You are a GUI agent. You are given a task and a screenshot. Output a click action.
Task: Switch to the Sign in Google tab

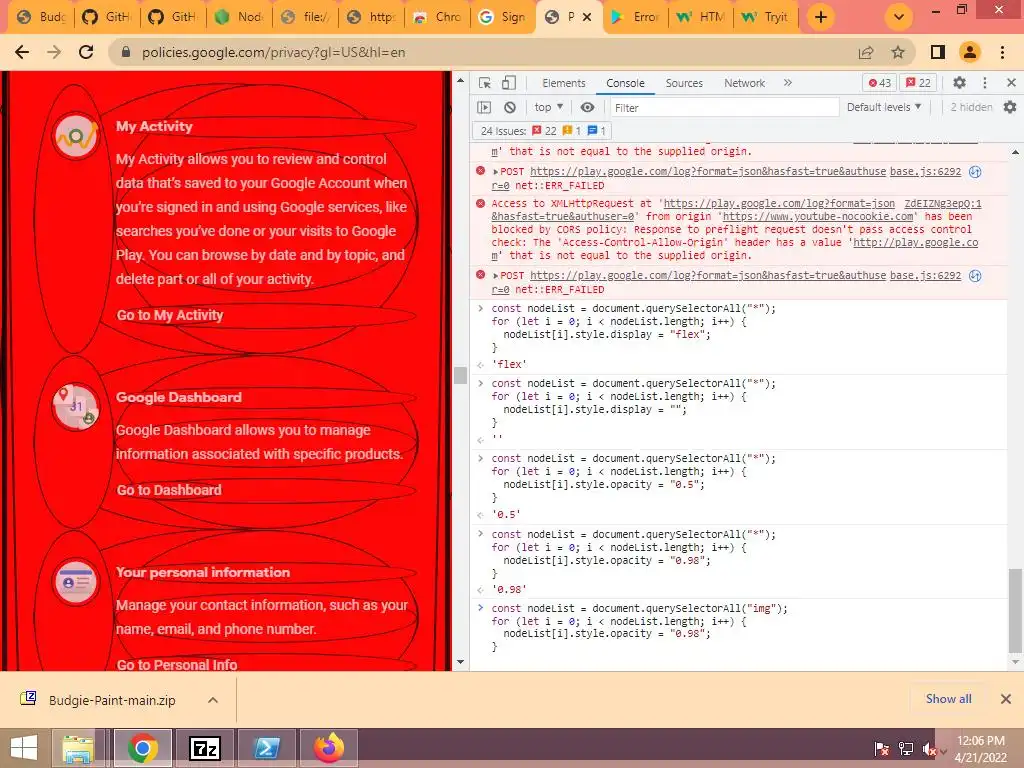[x=502, y=17]
